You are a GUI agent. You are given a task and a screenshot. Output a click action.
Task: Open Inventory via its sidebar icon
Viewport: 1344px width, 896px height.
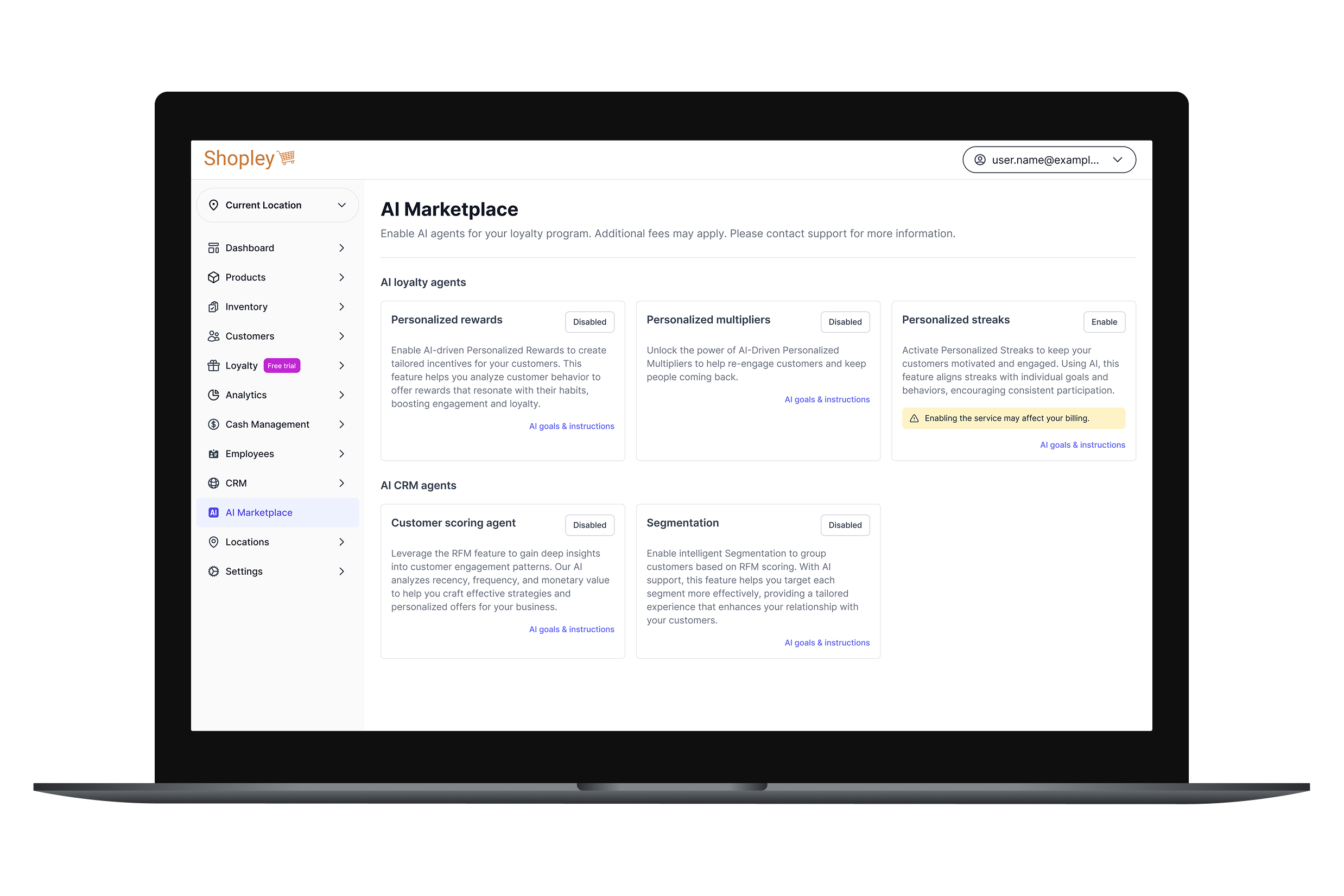213,306
